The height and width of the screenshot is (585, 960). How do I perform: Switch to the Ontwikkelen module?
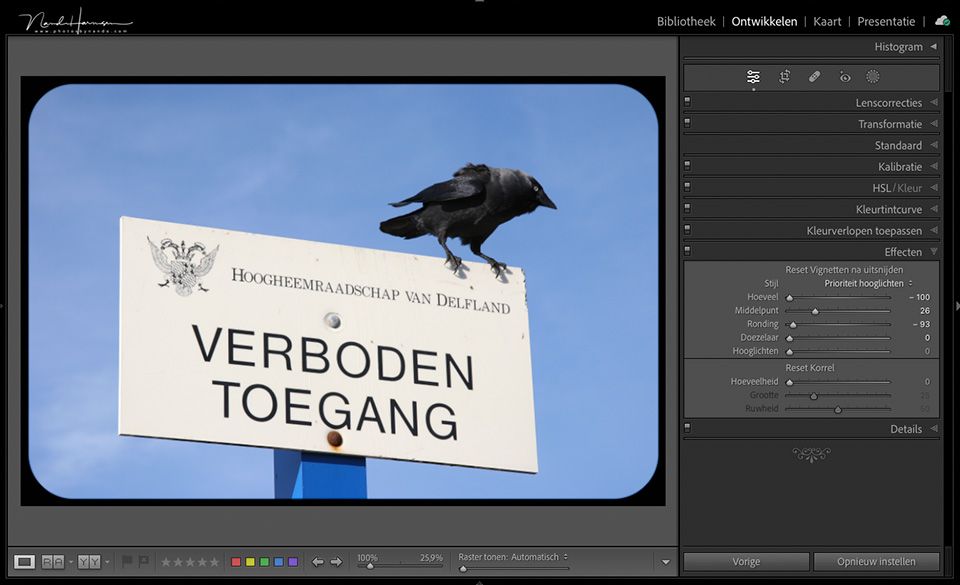click(x=764, y=21)
